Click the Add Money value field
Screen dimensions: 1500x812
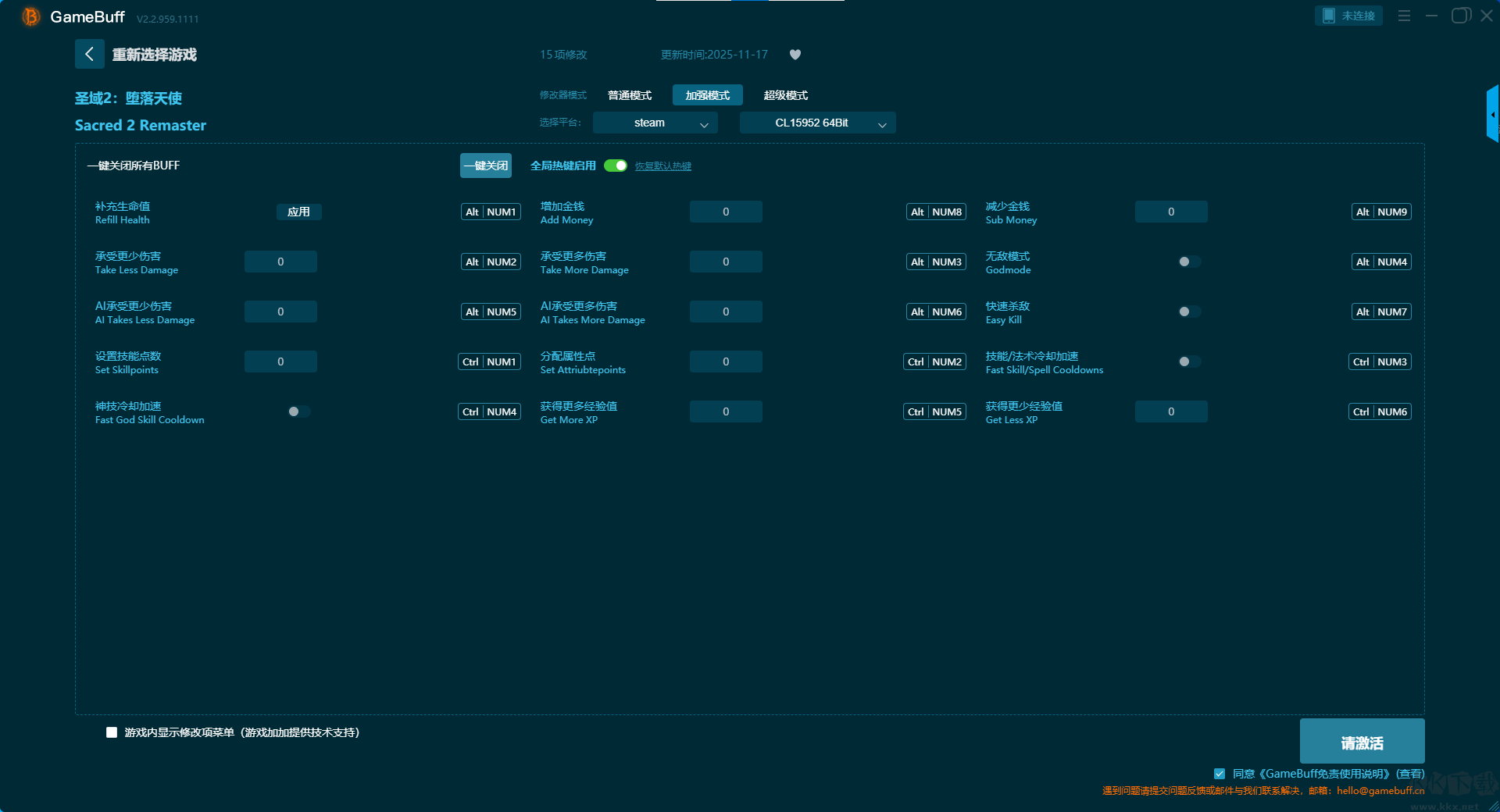726,212
